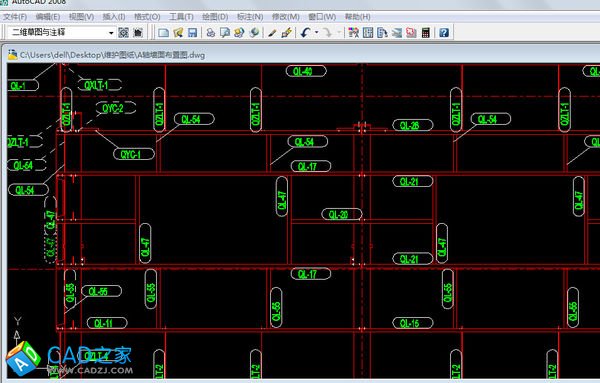The height and width of the screenshot is (383, 600).
Task: Open Help question mark icon
Action: click(444, 33)
